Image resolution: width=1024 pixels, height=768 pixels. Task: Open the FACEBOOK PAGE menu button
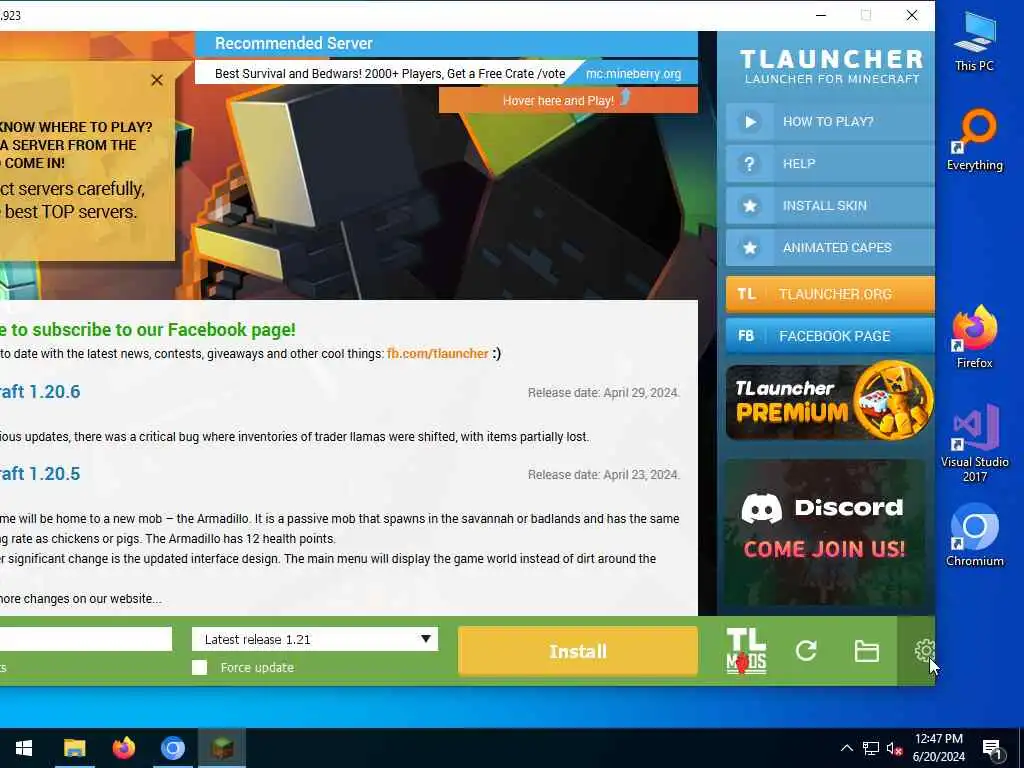(830, 336)
